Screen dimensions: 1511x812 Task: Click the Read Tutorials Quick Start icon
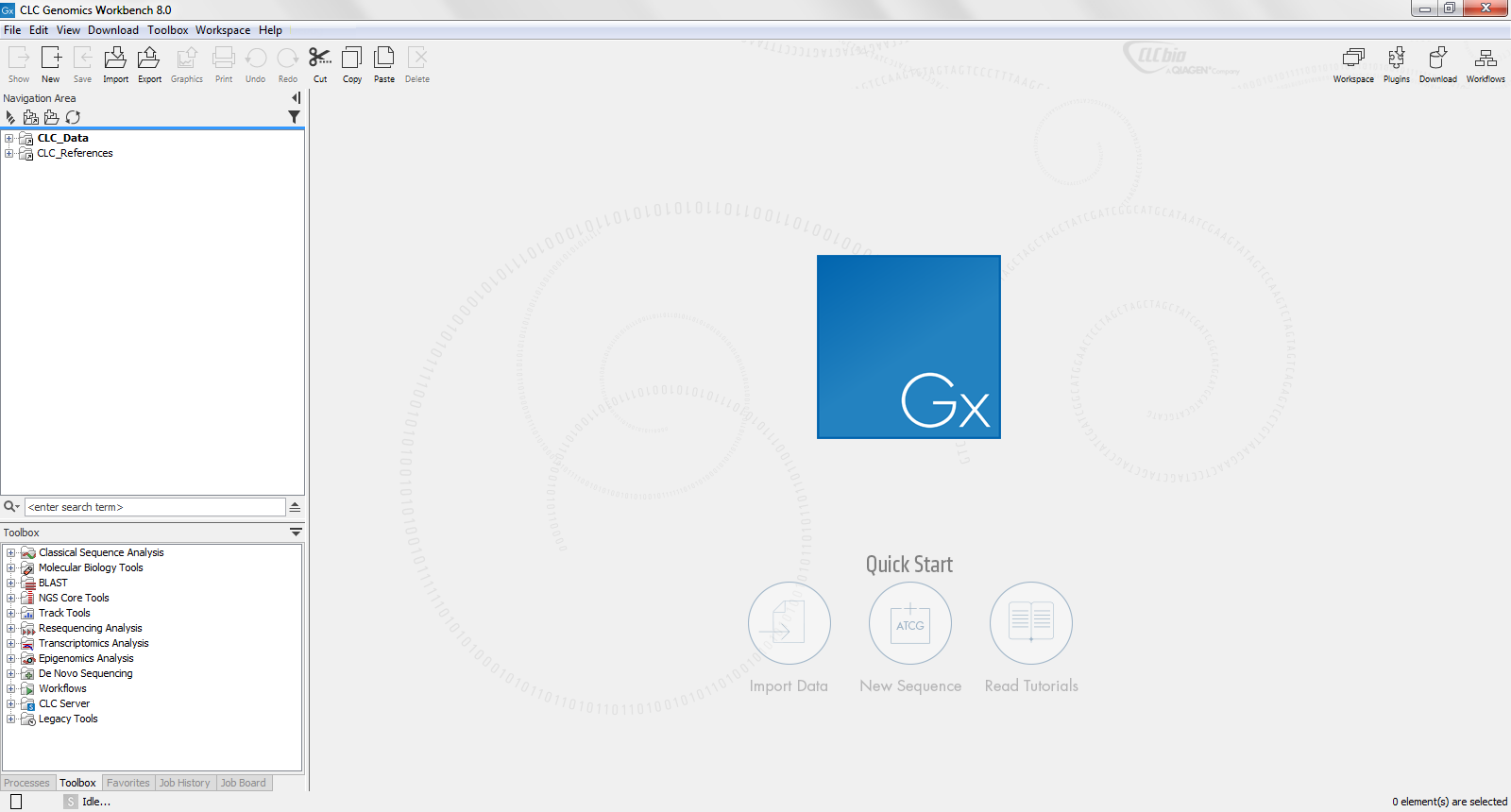(x=1031, y=623)
